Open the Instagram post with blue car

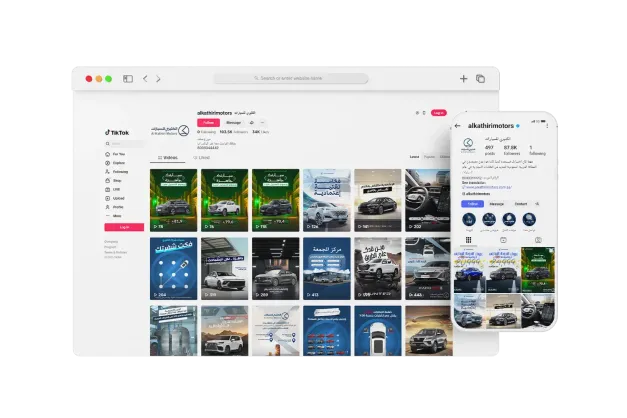469,270
